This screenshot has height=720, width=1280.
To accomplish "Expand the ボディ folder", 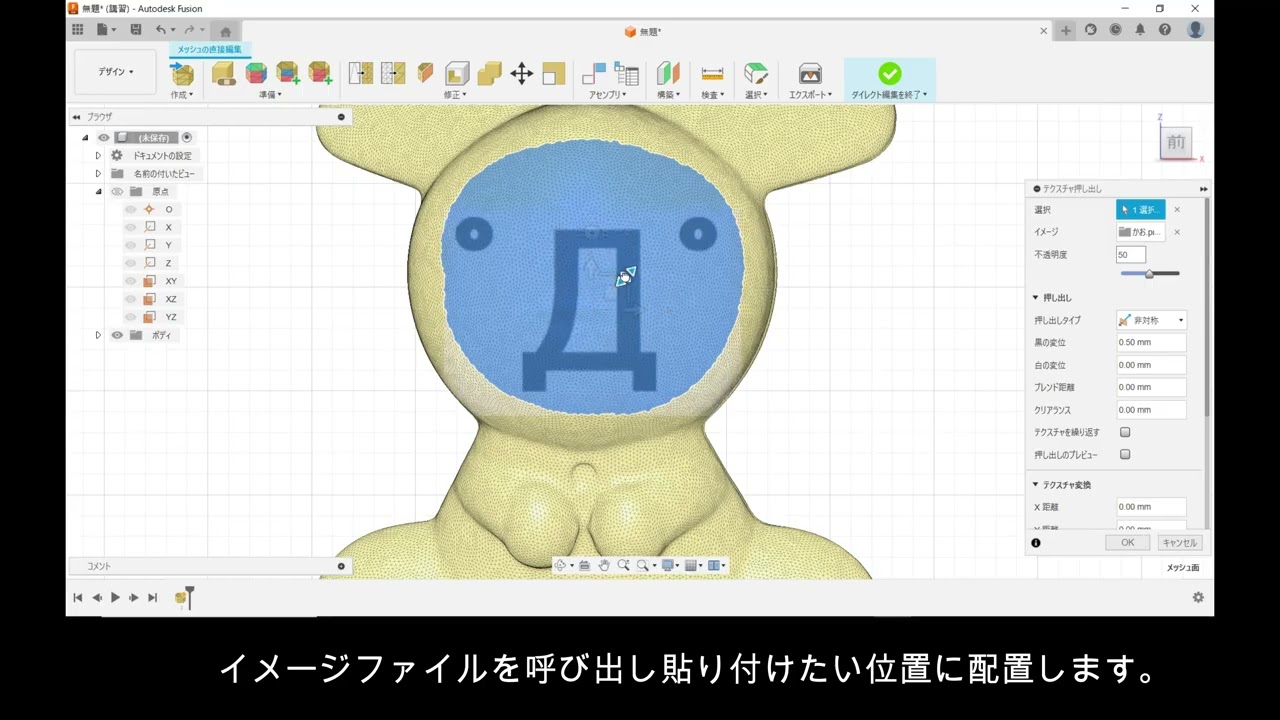I will tap(98, 335).
